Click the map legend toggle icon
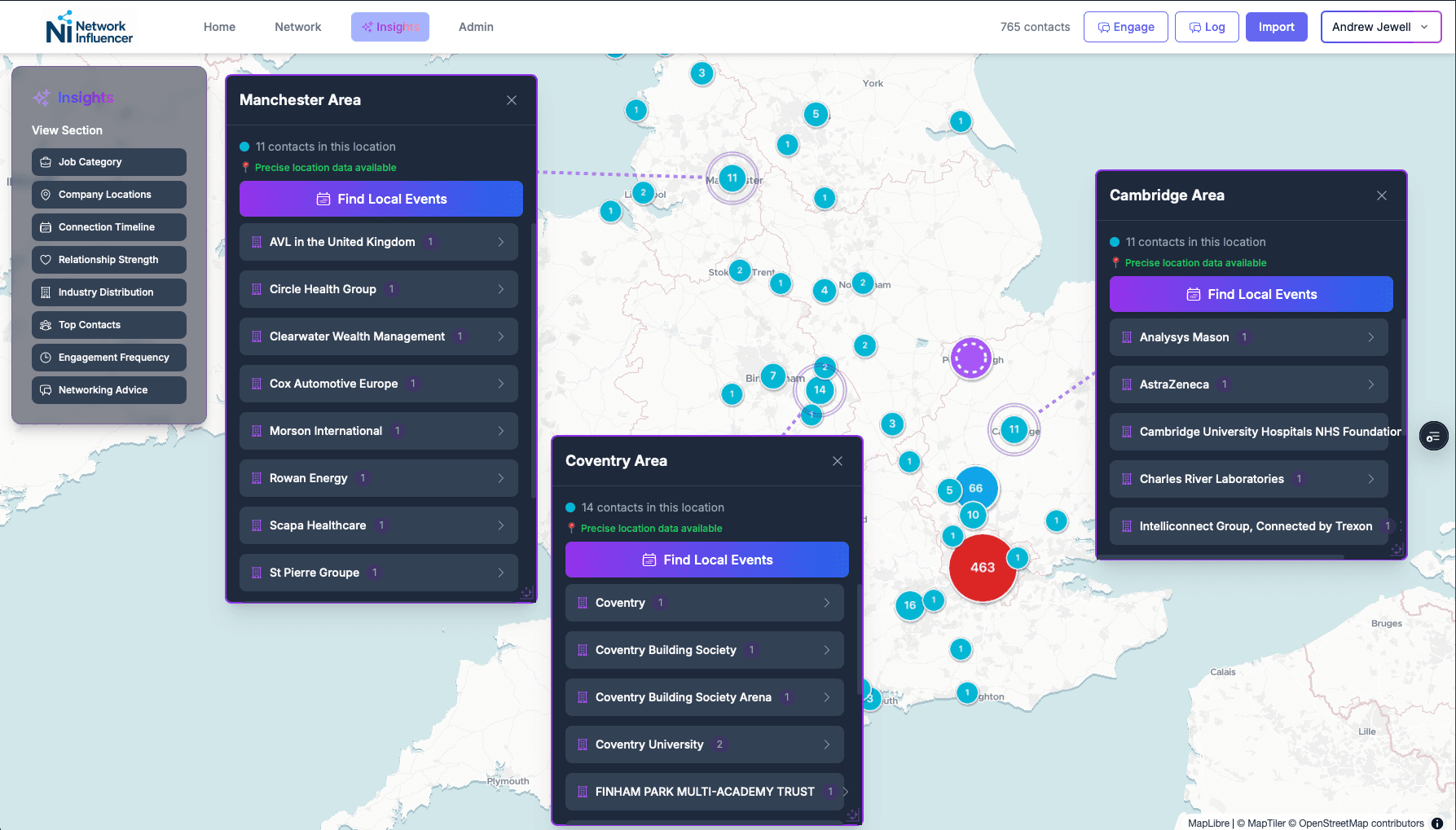This screenshot has height=830, width=1456. pos(1433,437)
